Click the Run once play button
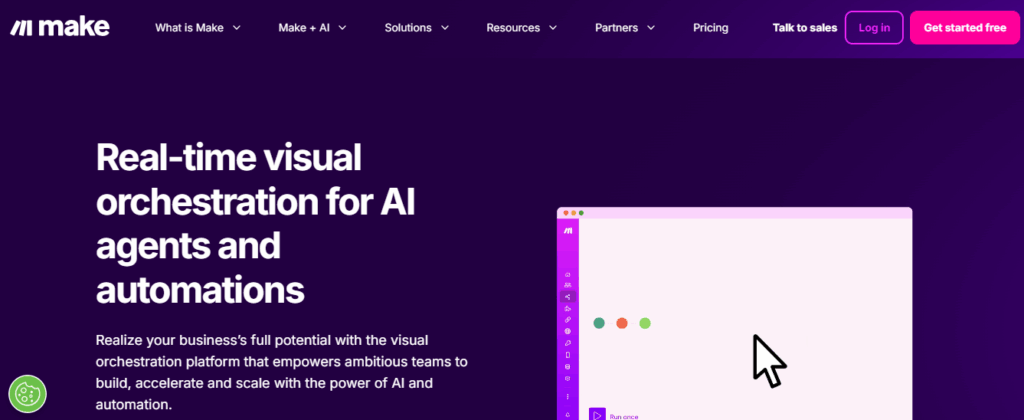This screenshot has width=1024, height=420. click(597, 414)
